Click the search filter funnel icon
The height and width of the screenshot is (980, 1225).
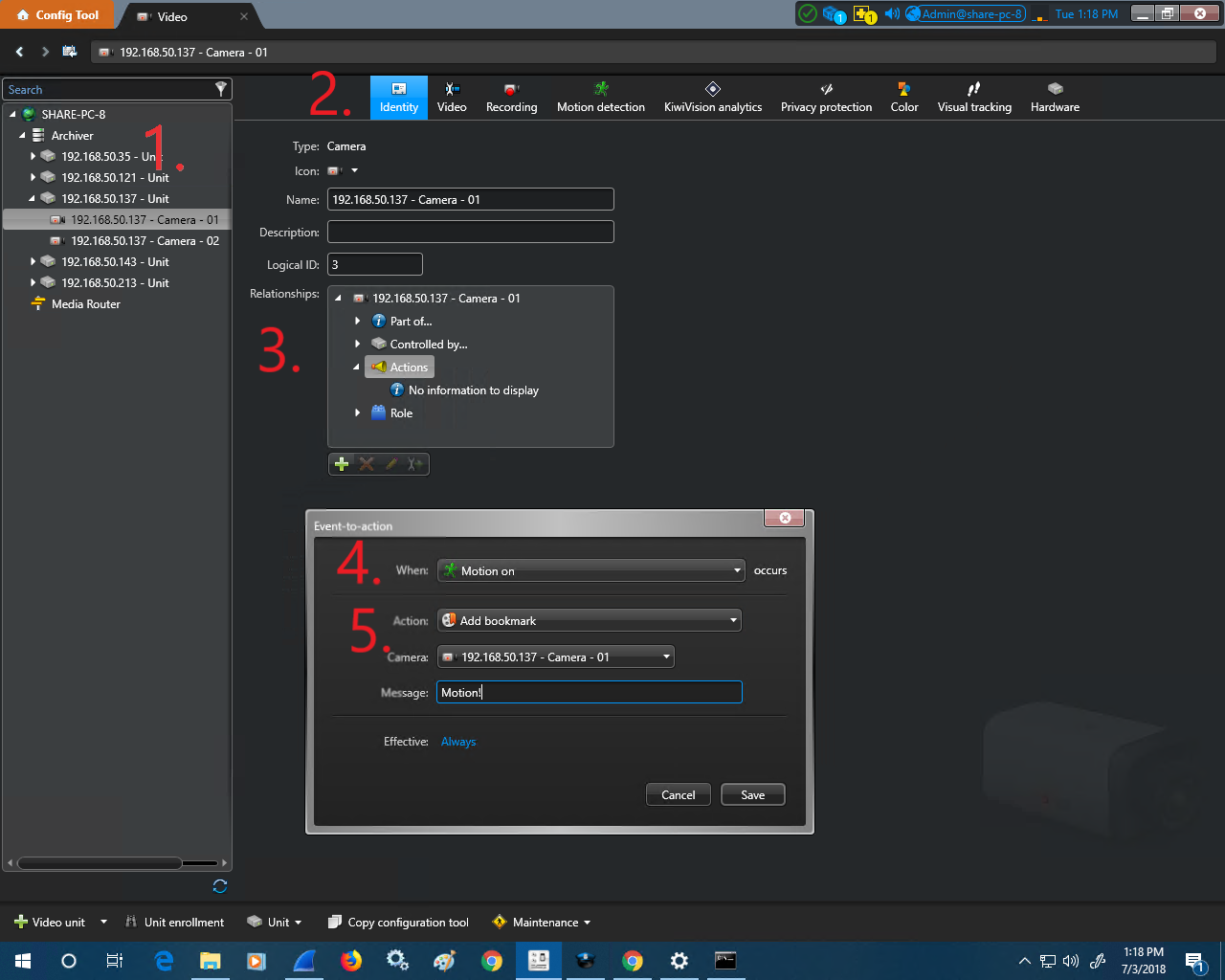click(x=221, y=89)
